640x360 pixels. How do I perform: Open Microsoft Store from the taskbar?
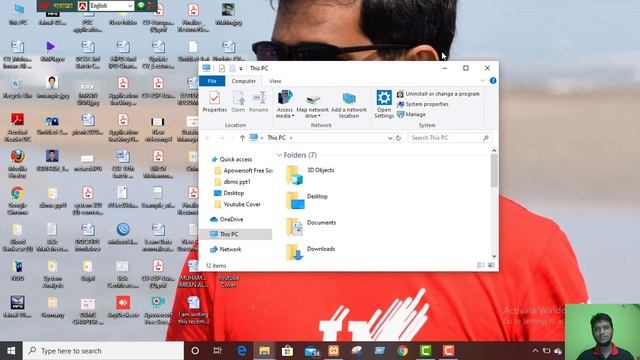tap(287, 351)
